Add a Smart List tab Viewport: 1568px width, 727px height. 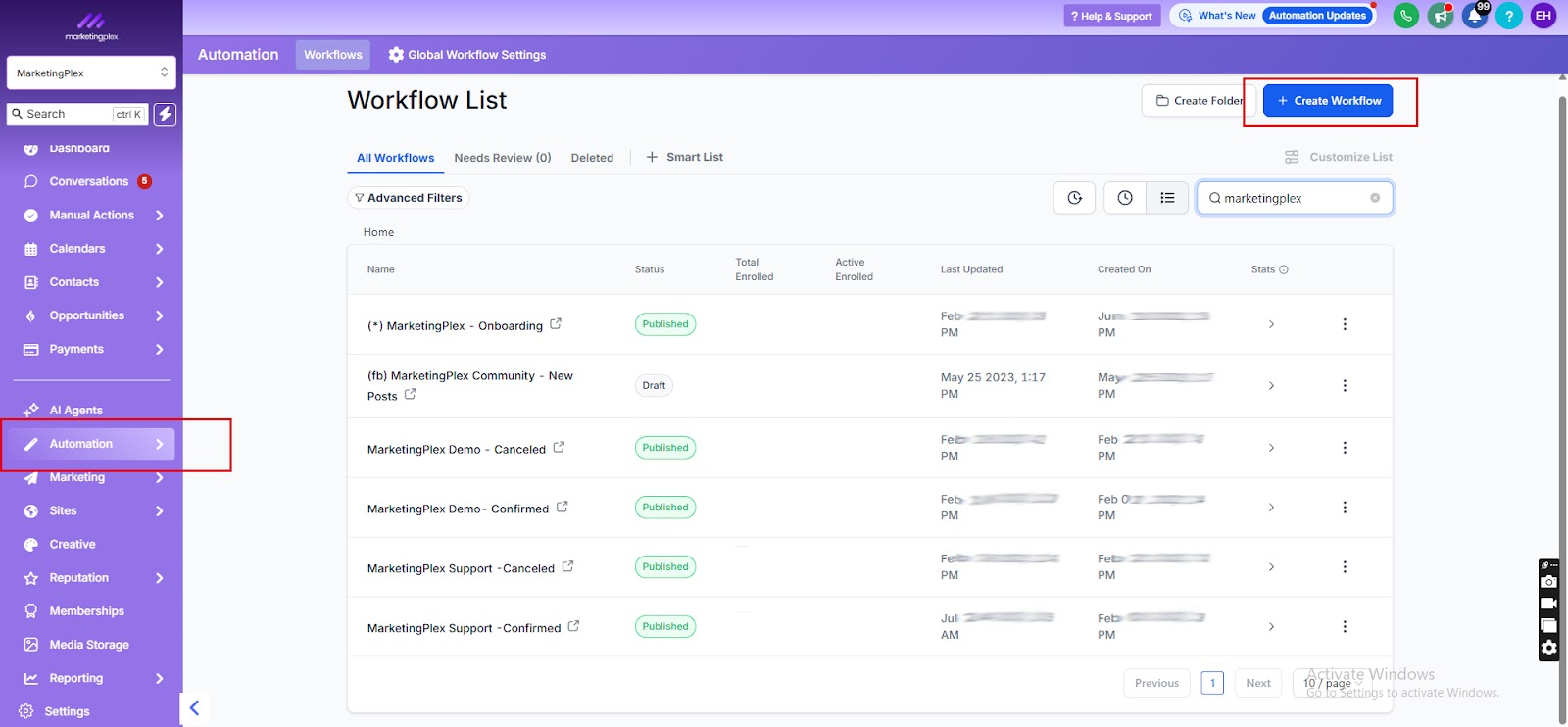point(684,157)
